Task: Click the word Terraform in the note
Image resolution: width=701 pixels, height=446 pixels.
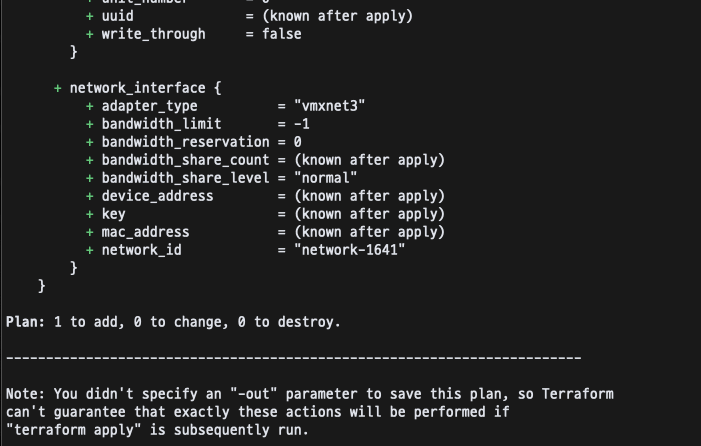Action: [x=578, y=394]
